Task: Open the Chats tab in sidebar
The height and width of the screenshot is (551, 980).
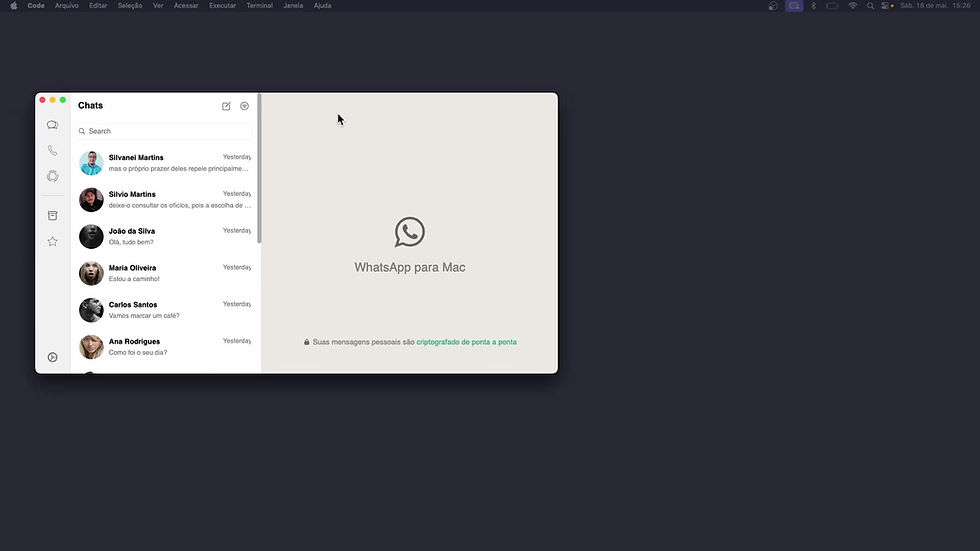Action: (x=52, y=125)
